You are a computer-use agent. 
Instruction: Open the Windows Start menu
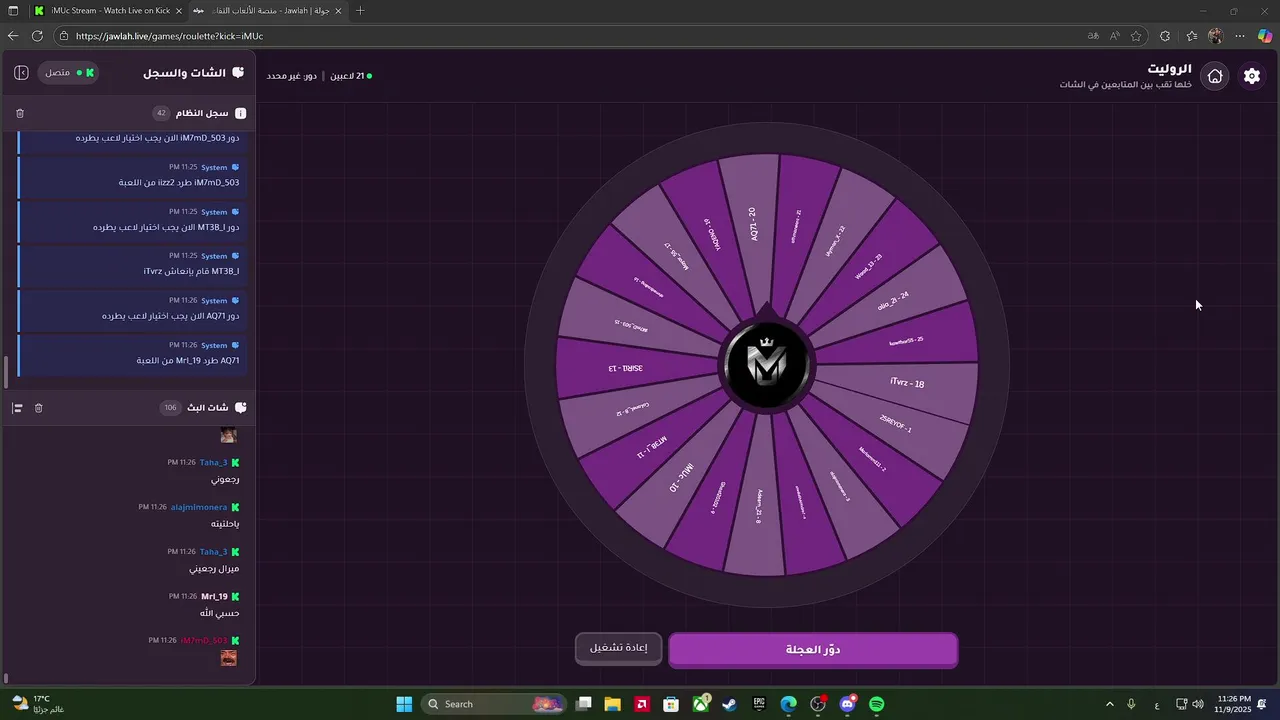coord(404,704)
